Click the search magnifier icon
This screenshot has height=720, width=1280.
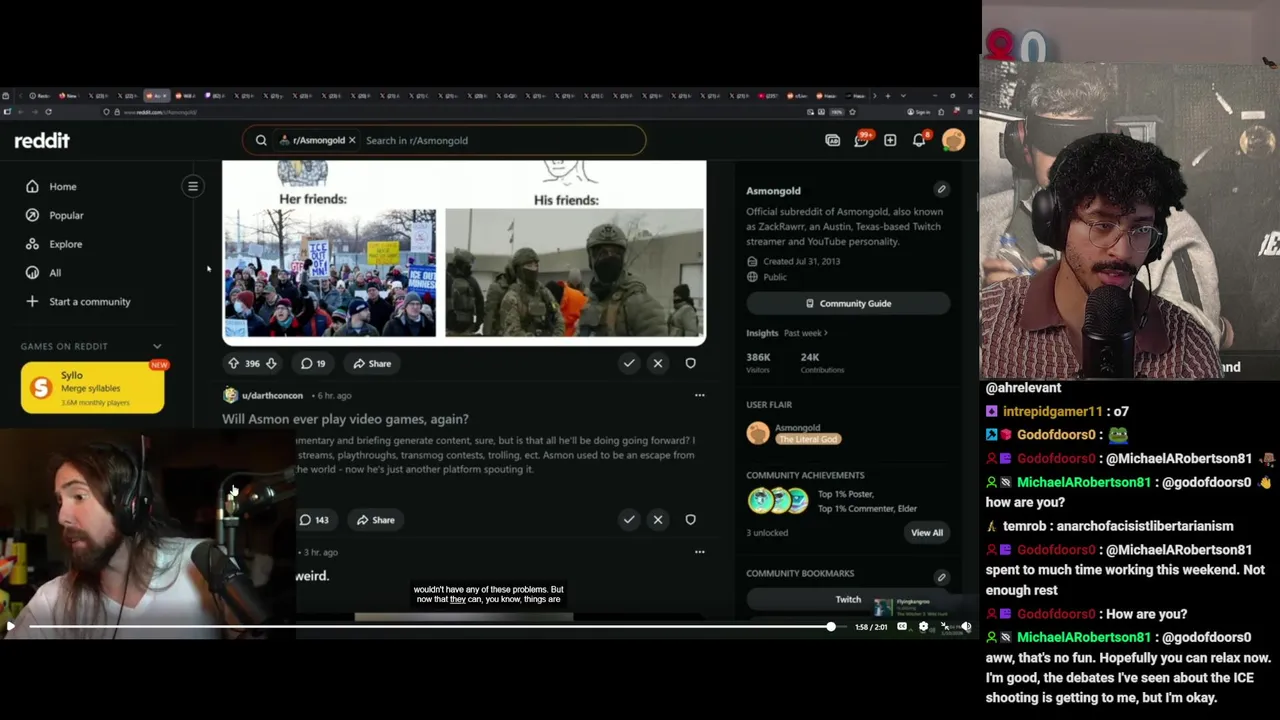tap(261, 141)
